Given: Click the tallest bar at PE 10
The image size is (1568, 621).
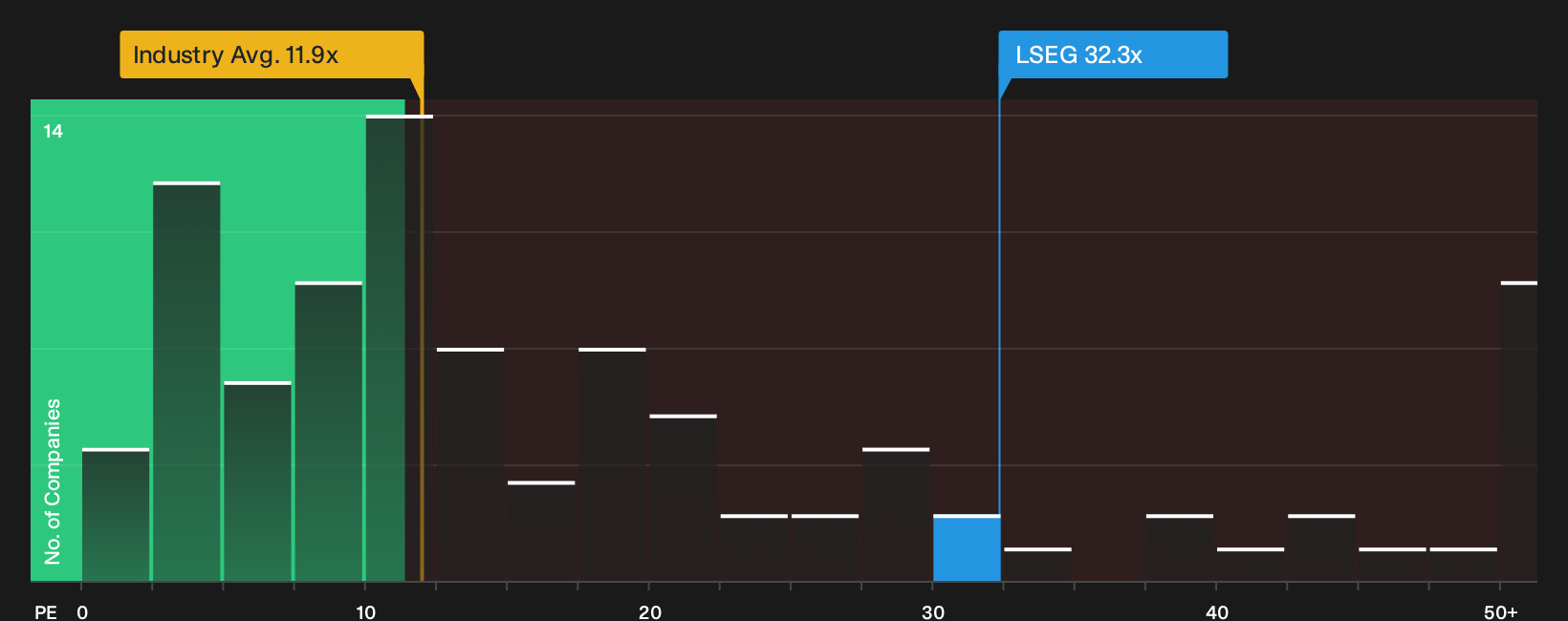Looking at the screenshot, I should [399, 349].
